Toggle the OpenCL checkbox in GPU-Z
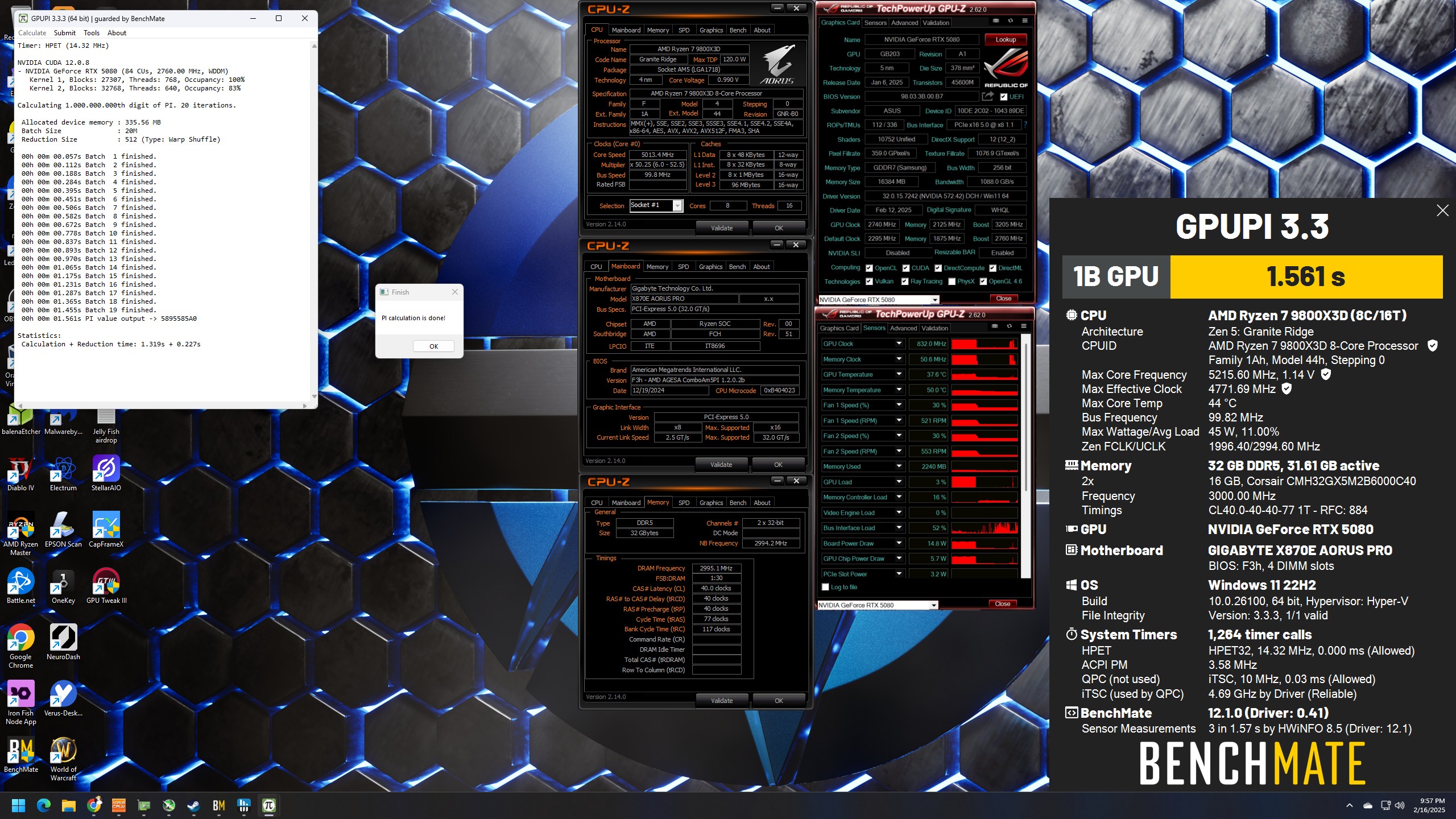Viewport: 1456px width, 819px height. click(869, 268)
